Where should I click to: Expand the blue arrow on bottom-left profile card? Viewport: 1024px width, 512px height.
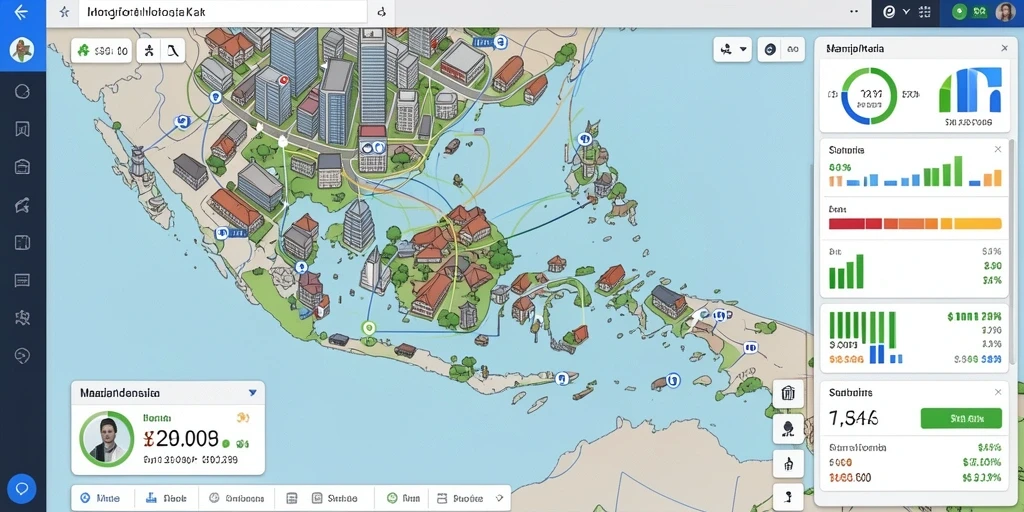[x=253, y=393]
